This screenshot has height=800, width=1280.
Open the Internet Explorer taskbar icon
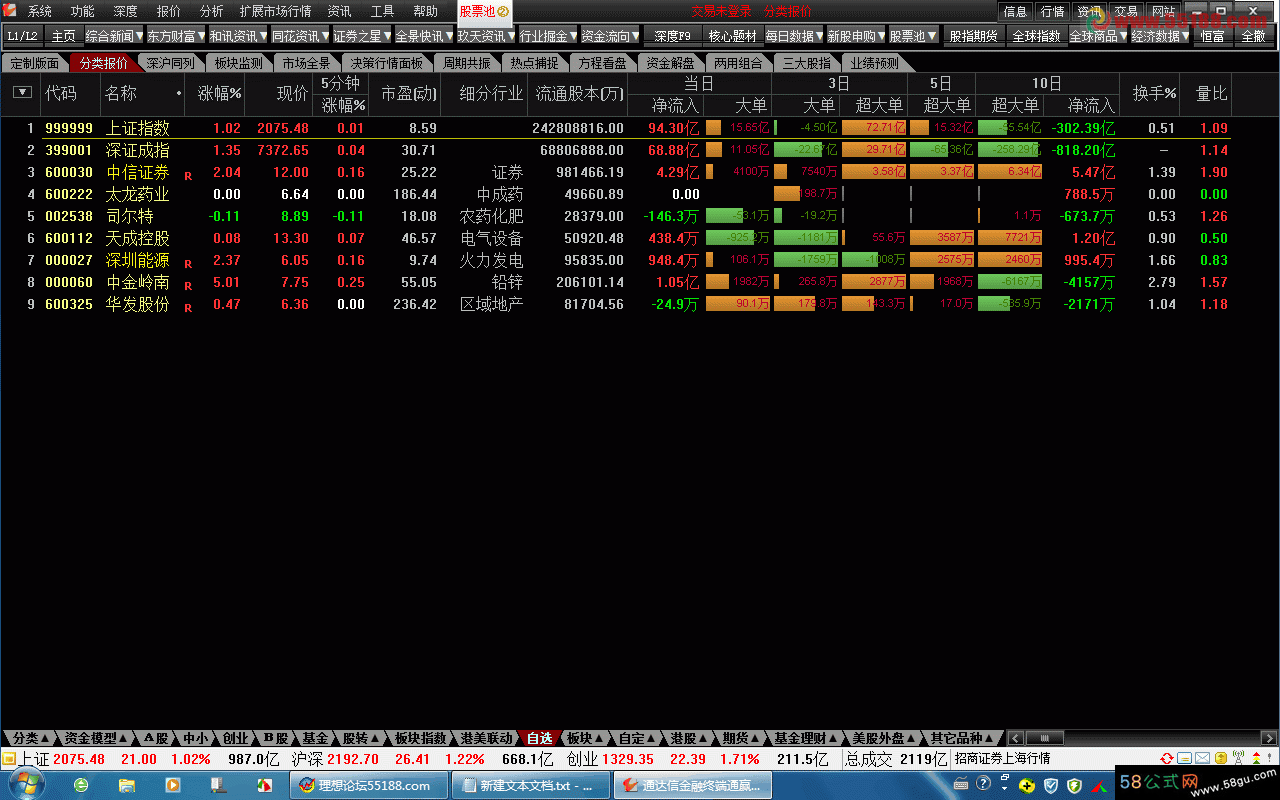[80, 785]
